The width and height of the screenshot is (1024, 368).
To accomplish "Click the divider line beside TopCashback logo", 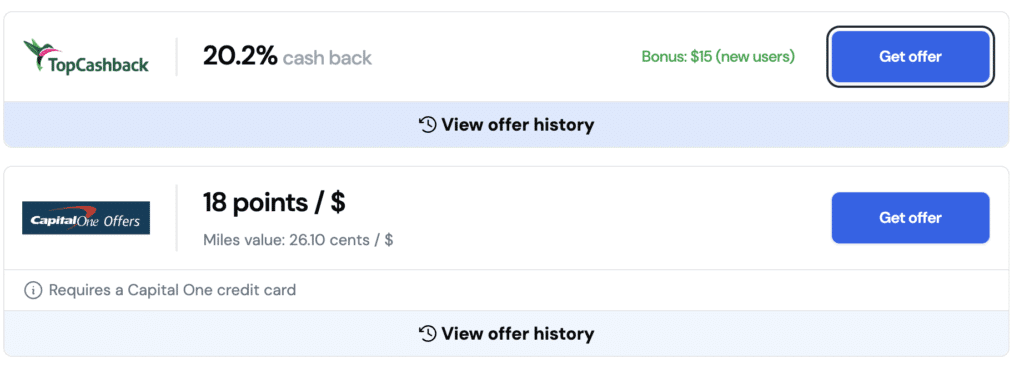I will click(x=176, y=57).
